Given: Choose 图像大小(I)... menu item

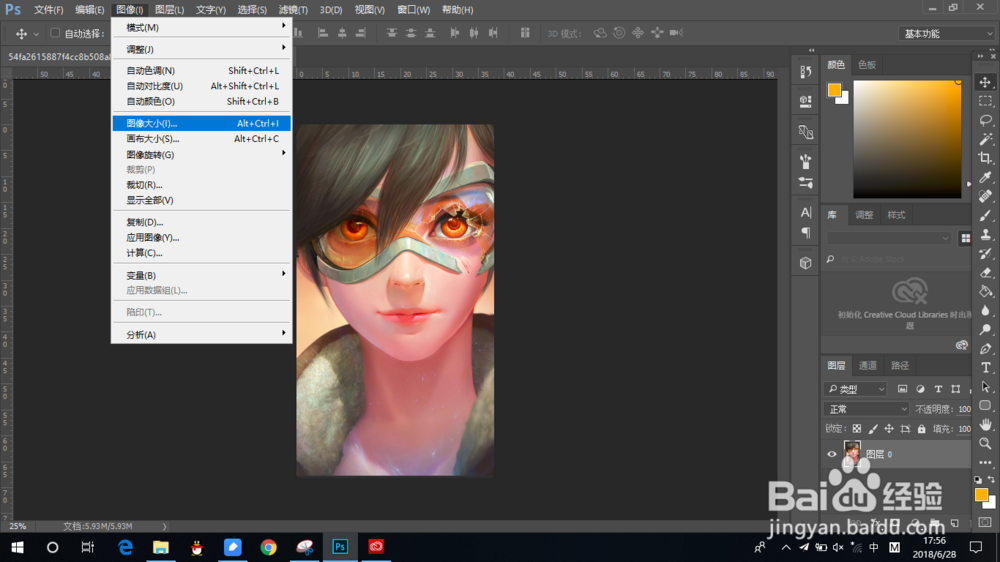Looking at the screenshot, I should [x=202, y=123].
